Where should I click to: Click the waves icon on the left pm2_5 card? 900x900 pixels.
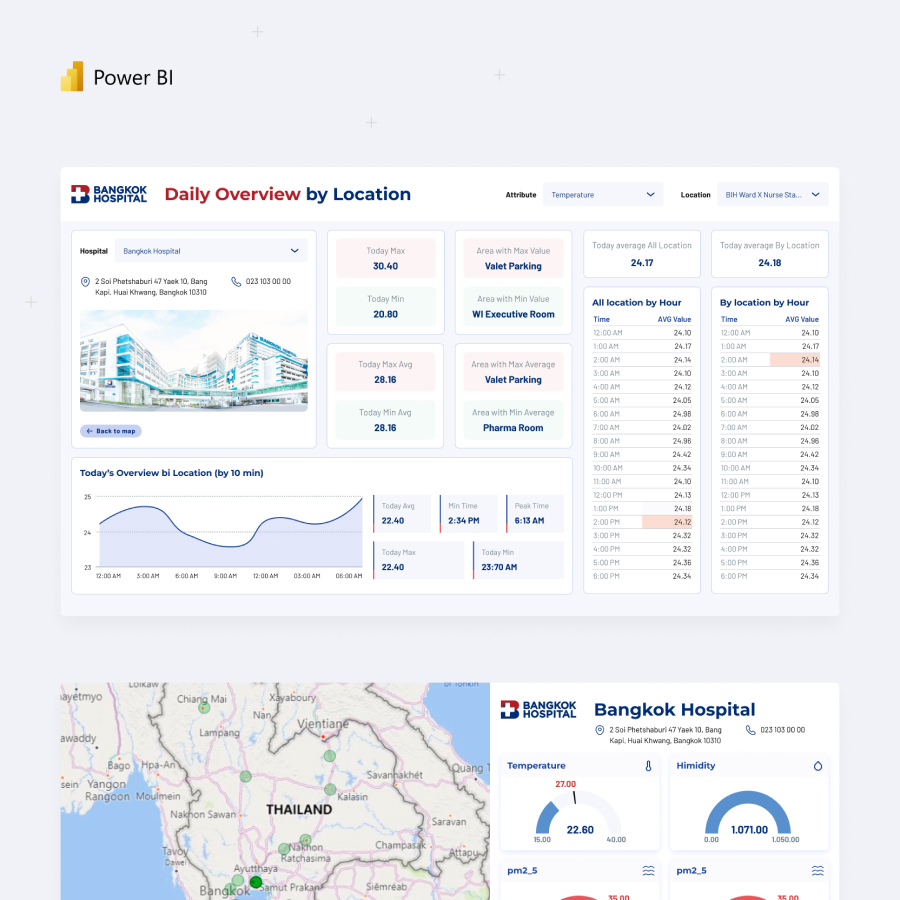point(649,870)
